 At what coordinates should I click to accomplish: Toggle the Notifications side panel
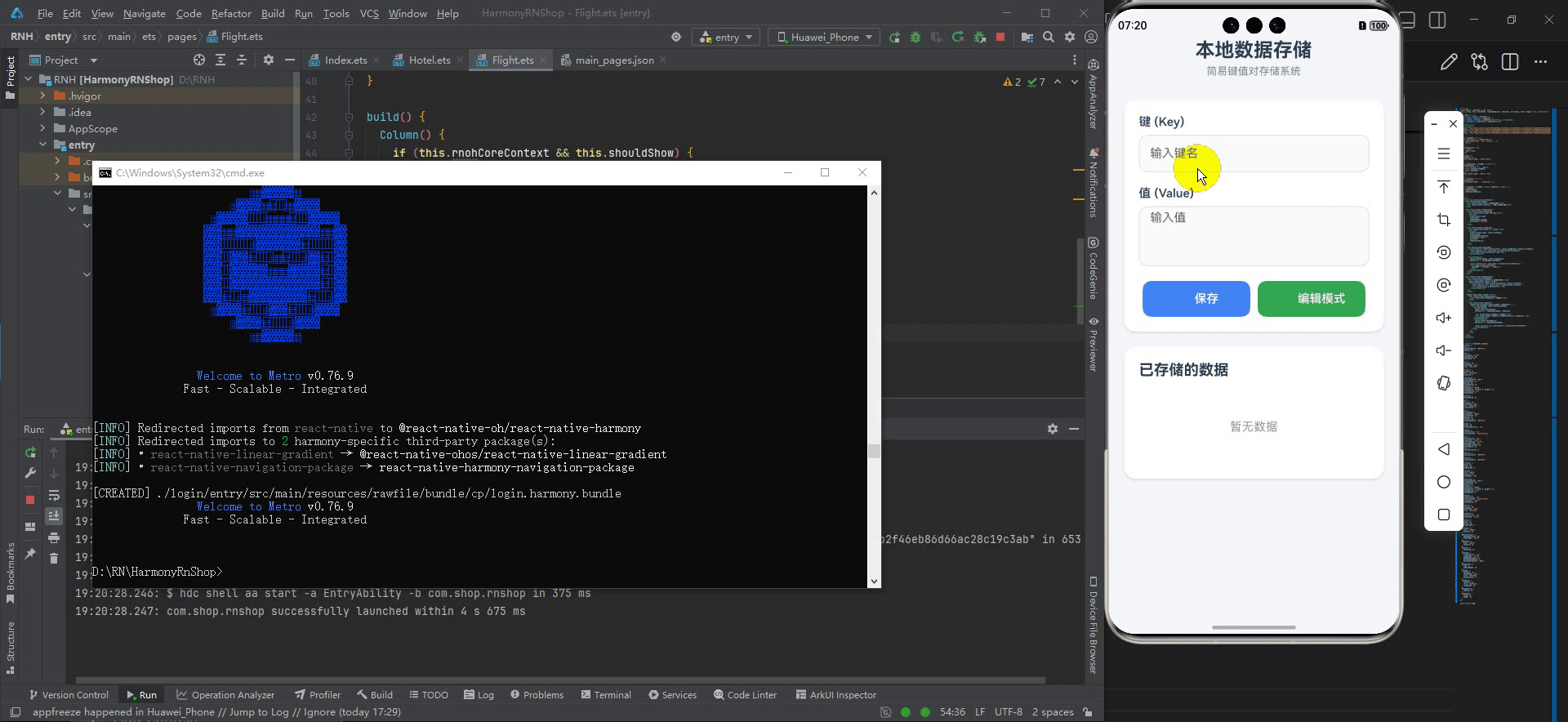(x=1094, y=182)
